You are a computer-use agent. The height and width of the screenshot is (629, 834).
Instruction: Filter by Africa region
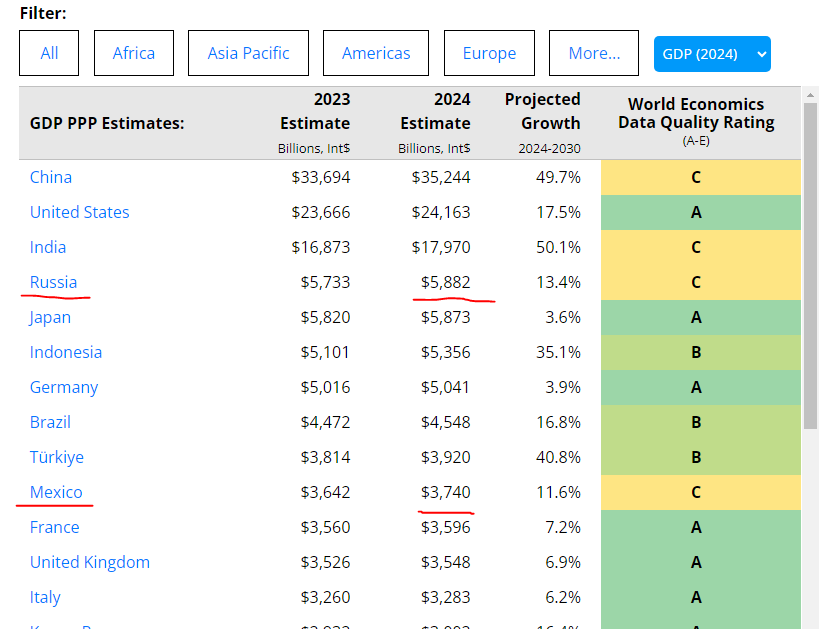133,53
